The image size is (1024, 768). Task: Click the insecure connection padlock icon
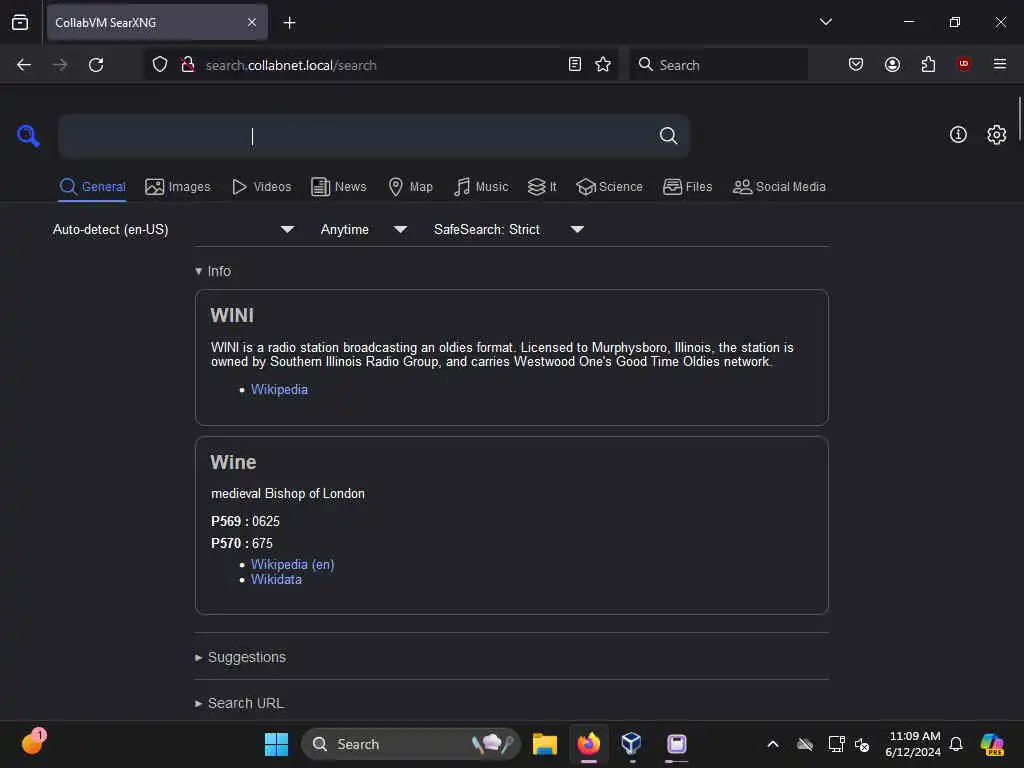click(x=188, y=65)
